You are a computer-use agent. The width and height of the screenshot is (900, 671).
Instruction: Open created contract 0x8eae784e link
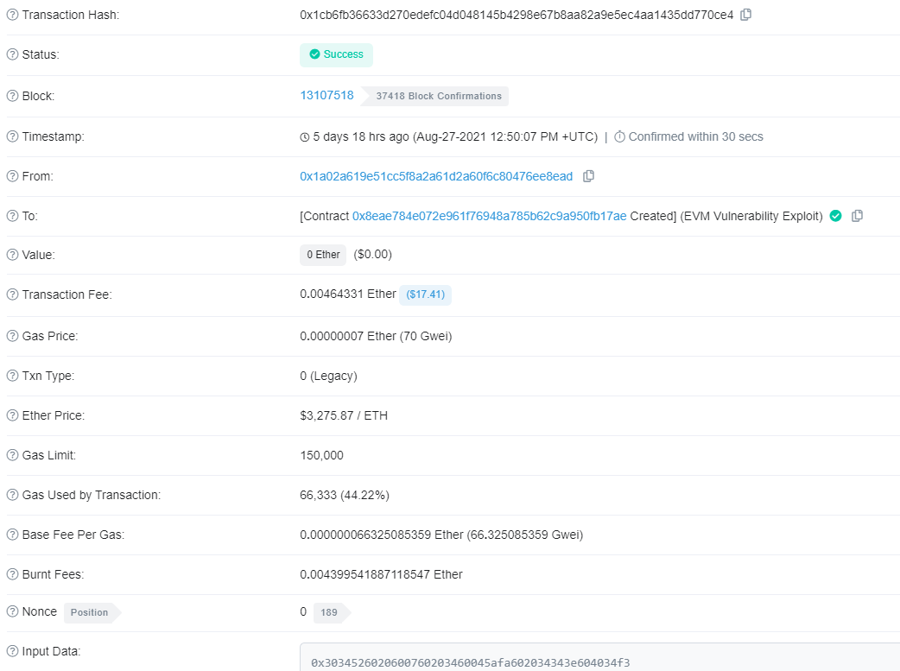point(489,216)
